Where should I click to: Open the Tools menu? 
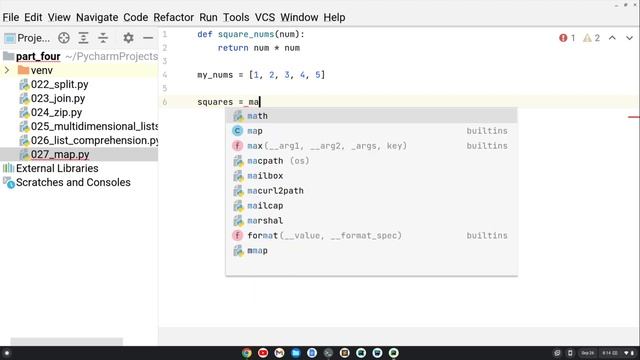click(x=236, y=18)
